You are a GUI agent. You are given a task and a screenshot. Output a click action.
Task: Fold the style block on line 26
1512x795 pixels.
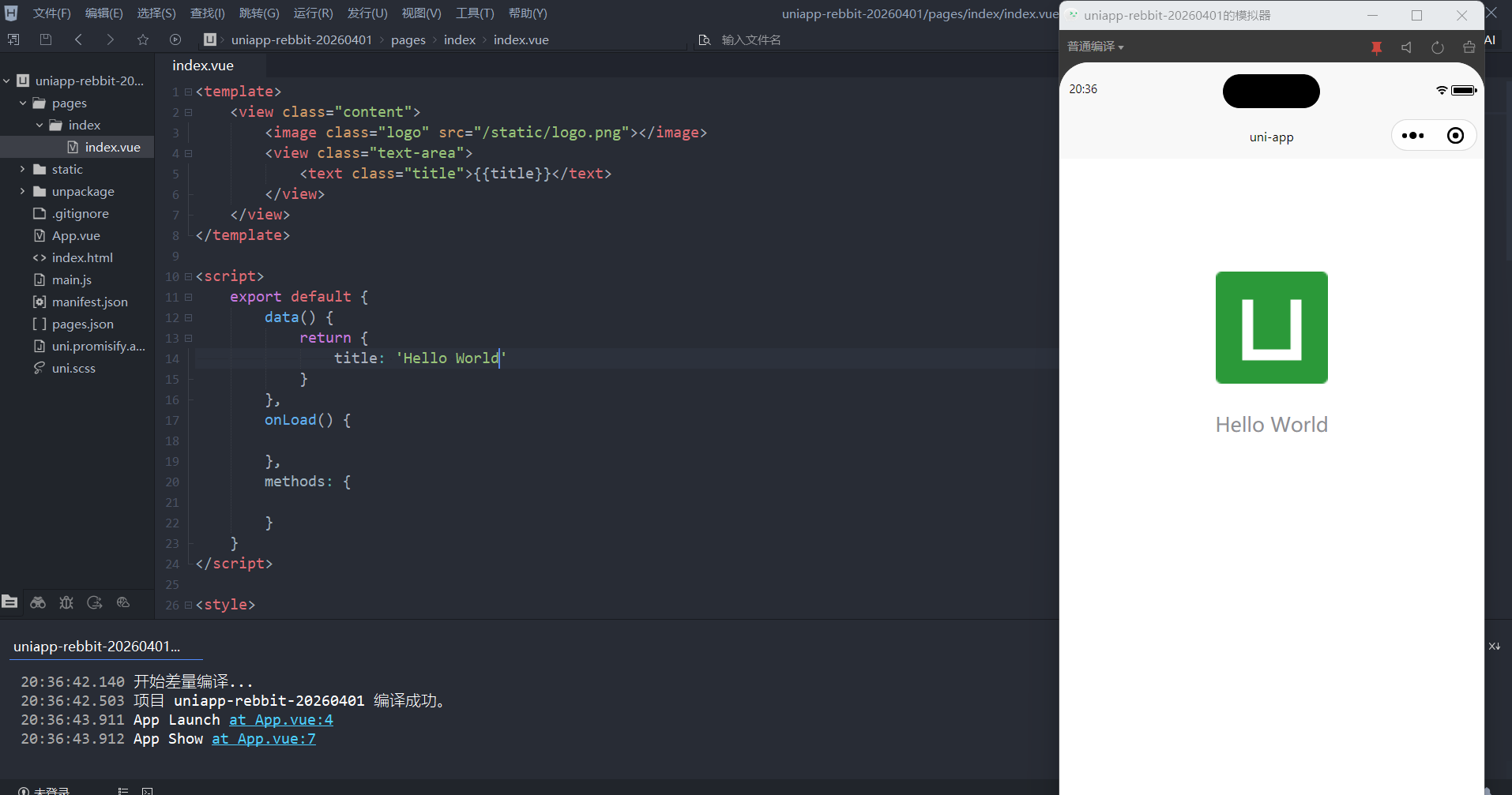(189, 605)
